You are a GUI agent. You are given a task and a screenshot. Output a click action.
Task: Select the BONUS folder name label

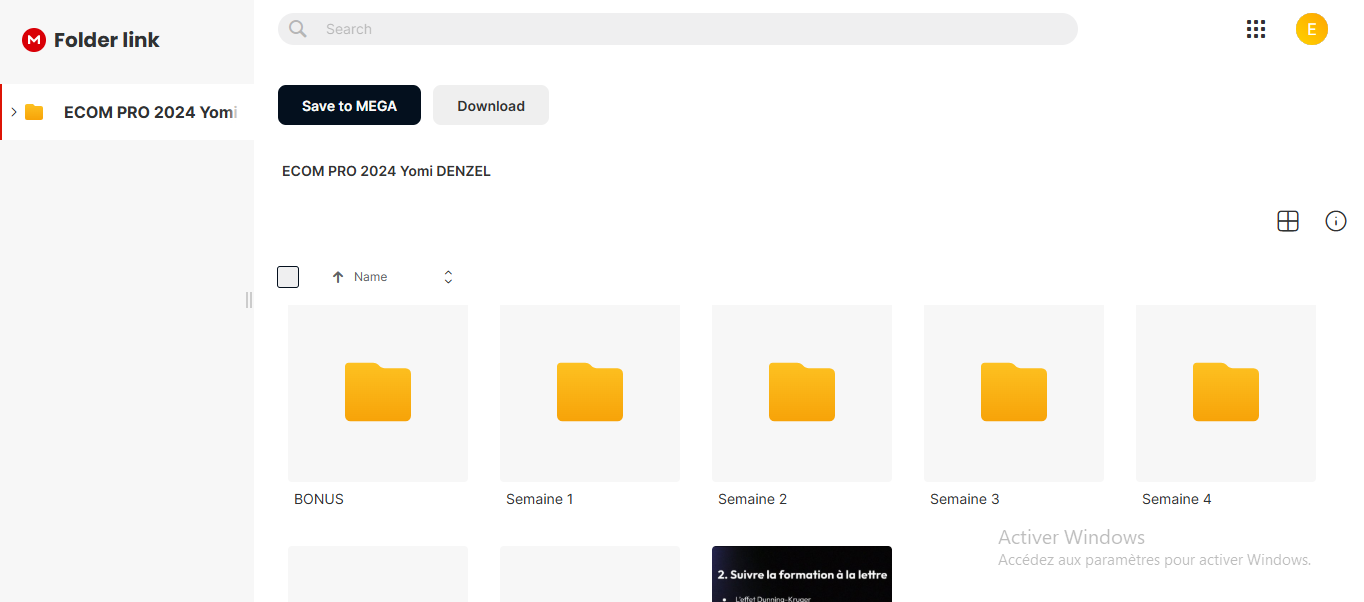[x=319, y=499]
